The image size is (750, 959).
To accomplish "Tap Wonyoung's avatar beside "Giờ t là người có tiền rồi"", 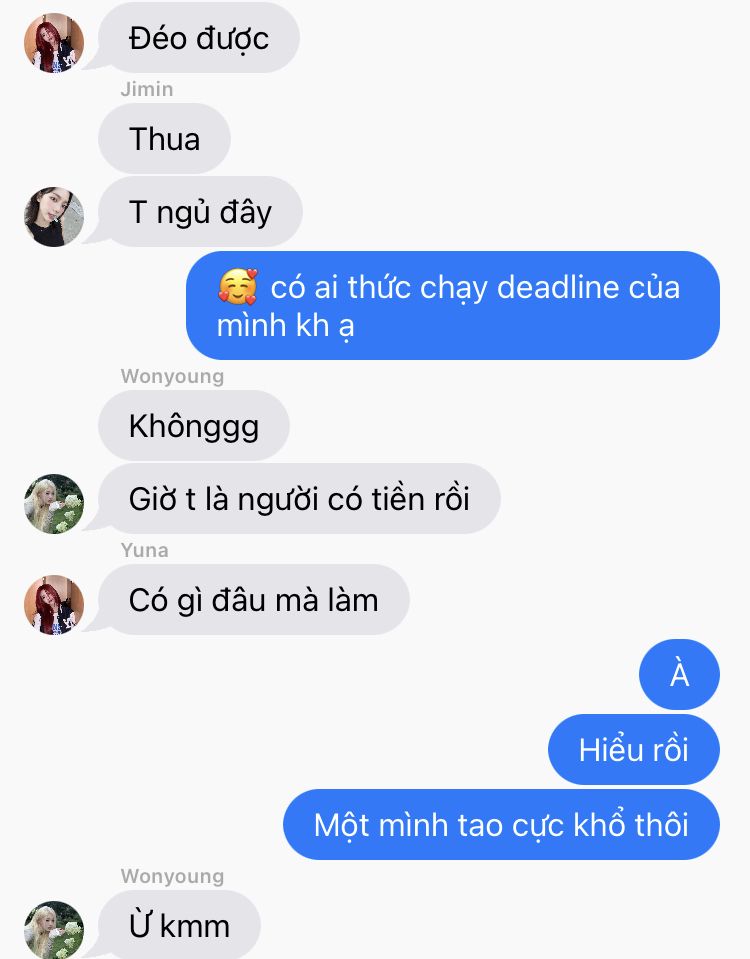I will click(54, 503).
